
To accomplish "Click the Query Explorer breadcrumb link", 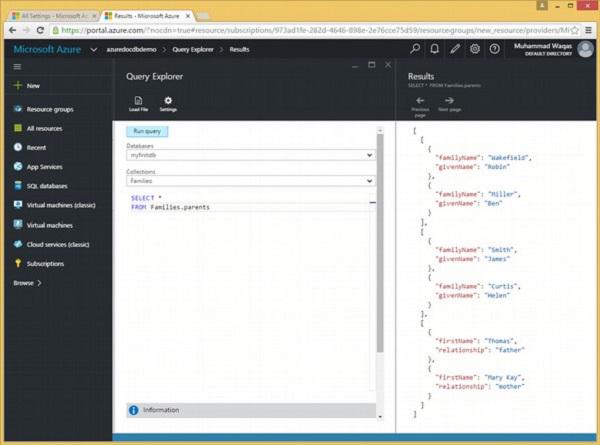I will [x=197, y=48].
